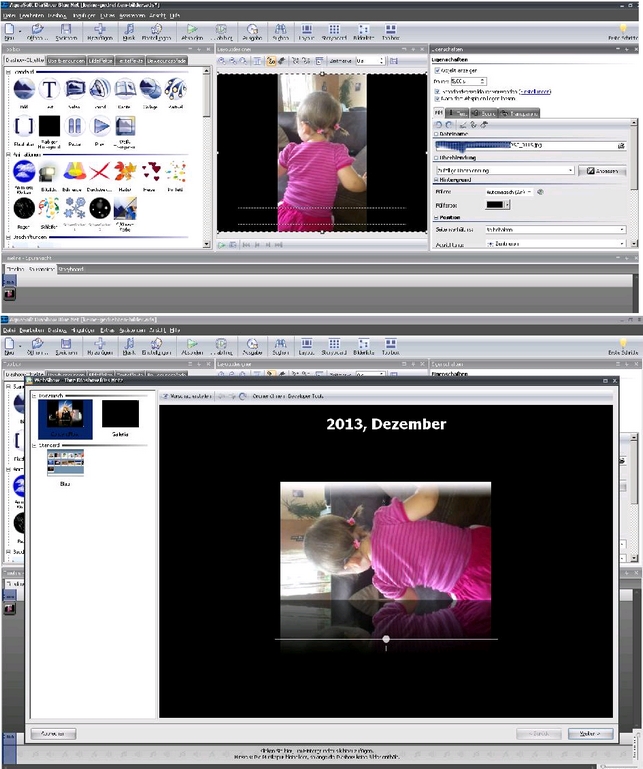Click the Weiter button in the wizard dialog

click(589, 733)
